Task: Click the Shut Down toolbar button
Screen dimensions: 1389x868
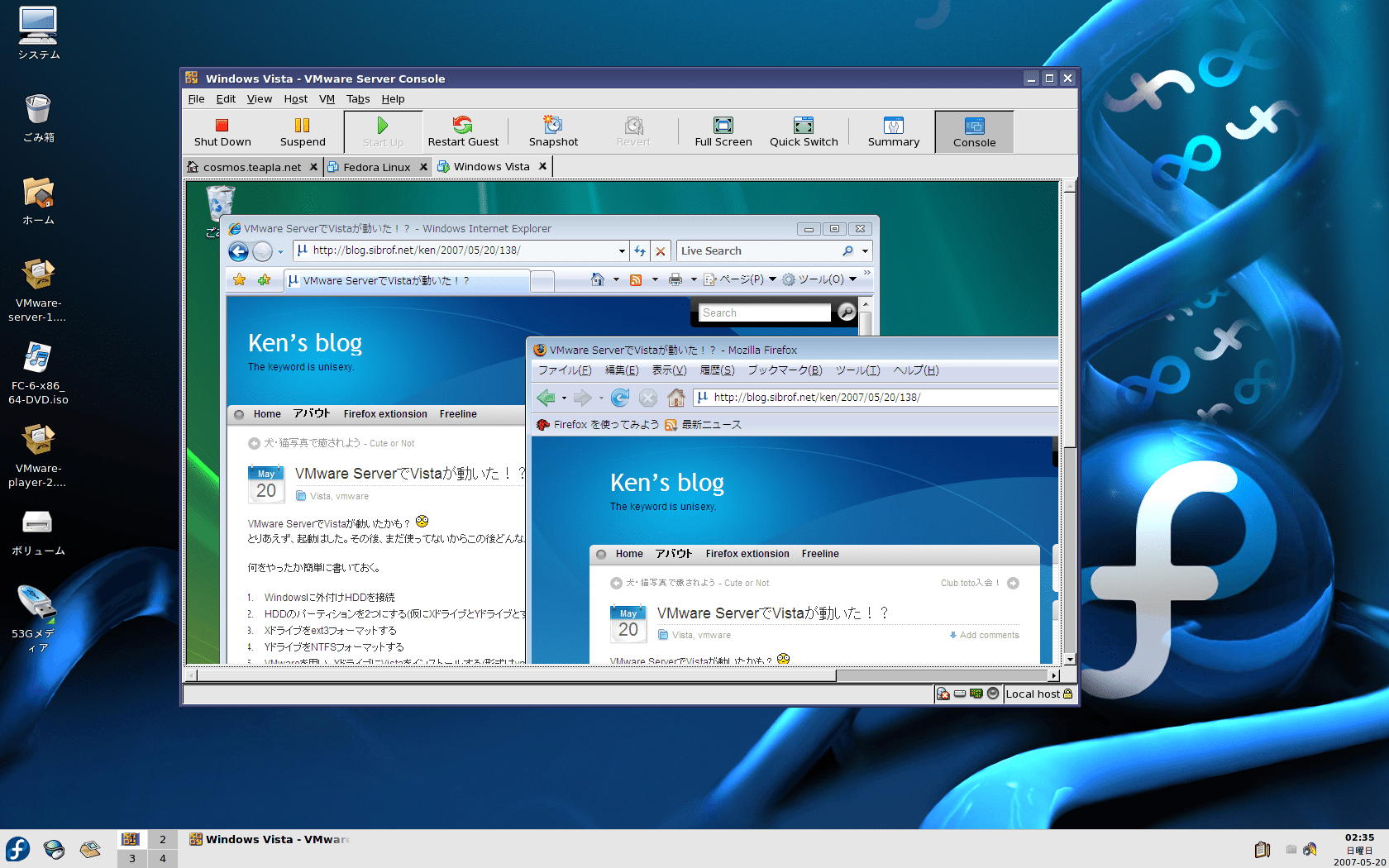Action: click(222, 132)
